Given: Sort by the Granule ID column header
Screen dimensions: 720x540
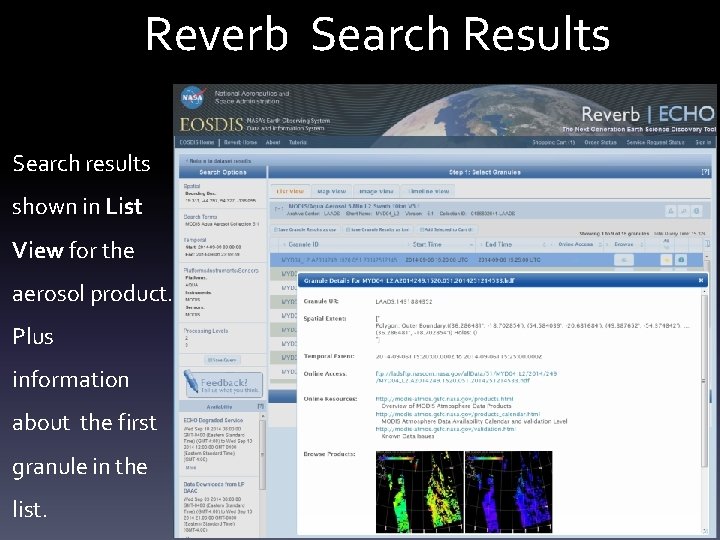Looking at the screenshot, I should [x=303, y=244].
